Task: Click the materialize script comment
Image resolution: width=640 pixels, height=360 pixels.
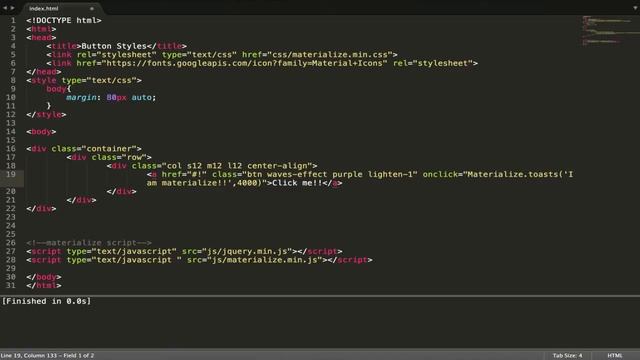Action: (x=89, y=243)
